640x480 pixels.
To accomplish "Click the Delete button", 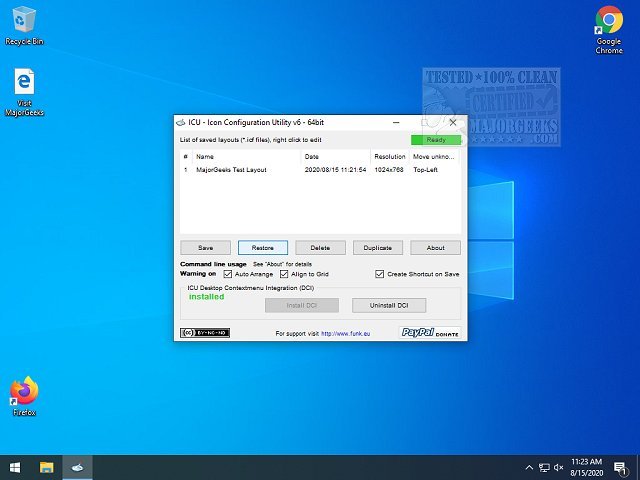I will pyautogui.click(x=320, y=248).
